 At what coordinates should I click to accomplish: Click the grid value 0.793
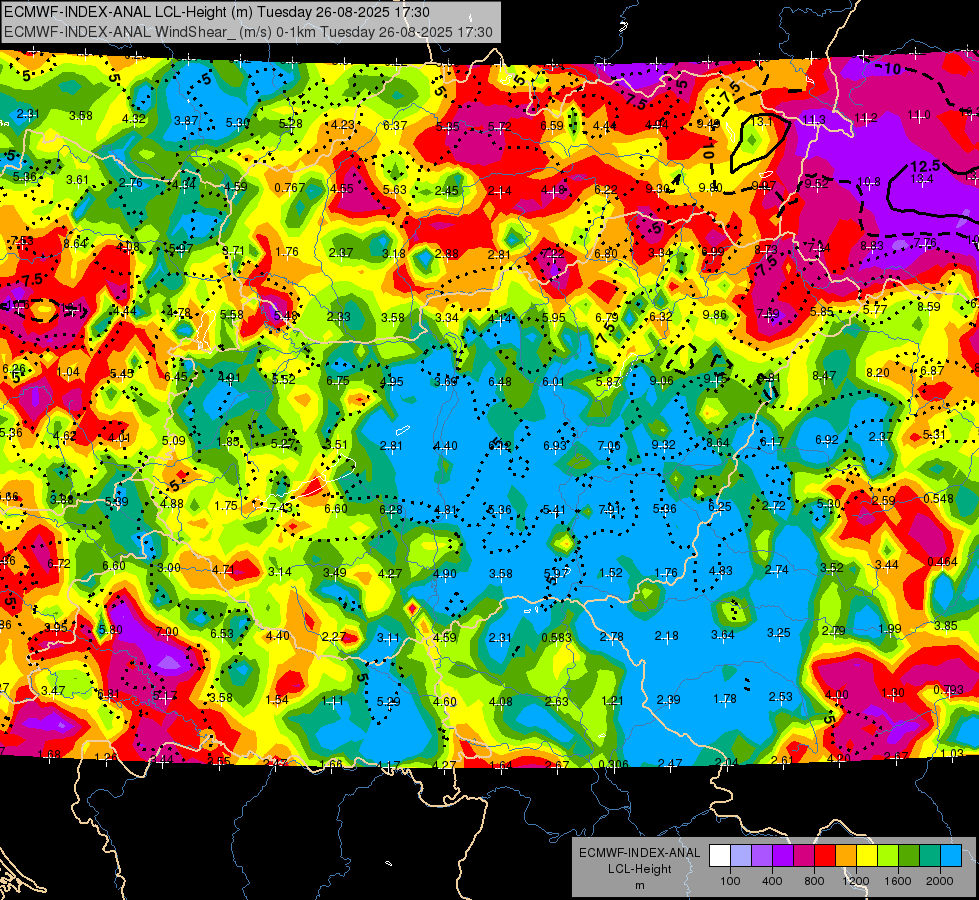click(x=948, y=690)
